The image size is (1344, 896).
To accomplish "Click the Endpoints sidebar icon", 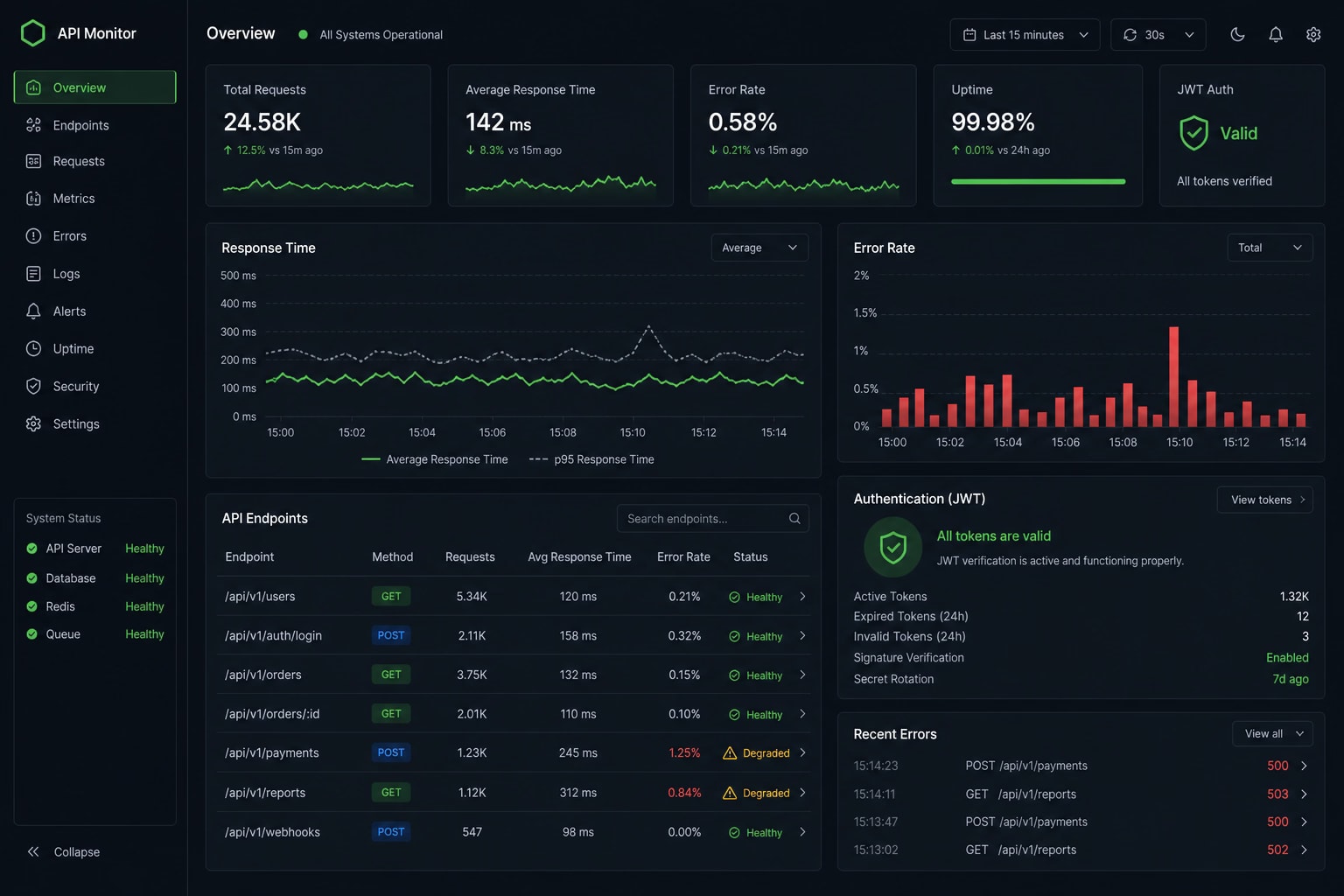I will [x=33, y=125].
